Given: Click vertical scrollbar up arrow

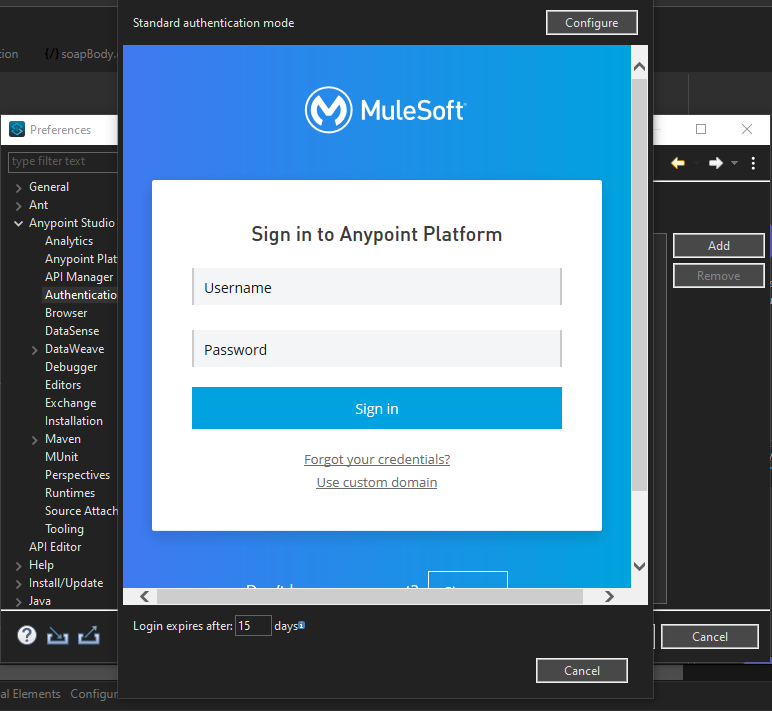Looking at the screenshot, I should click(x=639, y=66).
